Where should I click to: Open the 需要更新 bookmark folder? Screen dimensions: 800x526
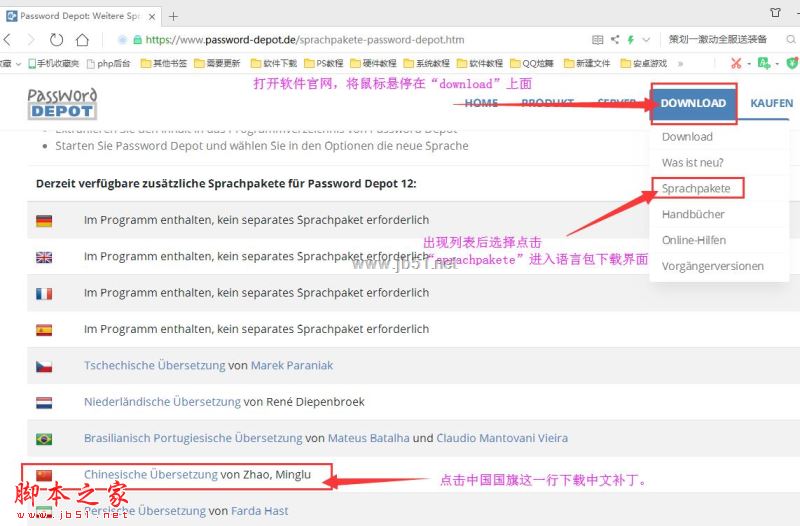(217, 63)
